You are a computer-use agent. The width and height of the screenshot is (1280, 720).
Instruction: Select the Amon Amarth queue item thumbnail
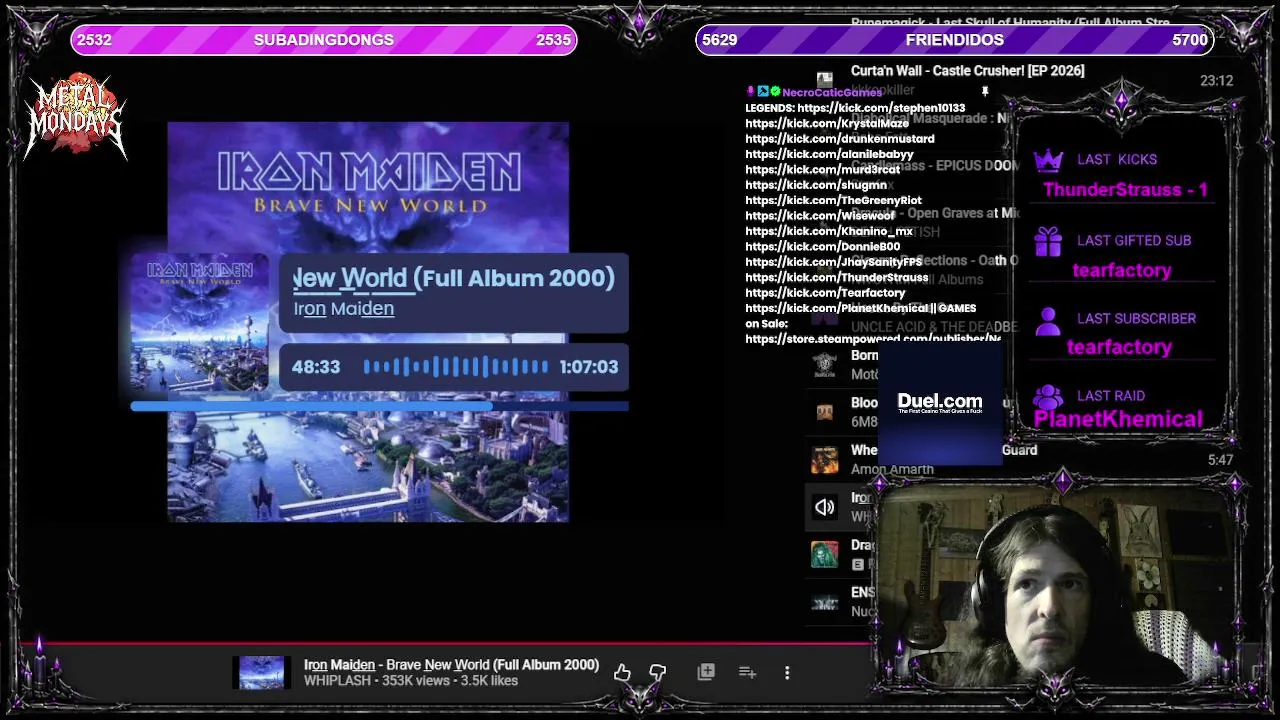(x=824, y=459)
